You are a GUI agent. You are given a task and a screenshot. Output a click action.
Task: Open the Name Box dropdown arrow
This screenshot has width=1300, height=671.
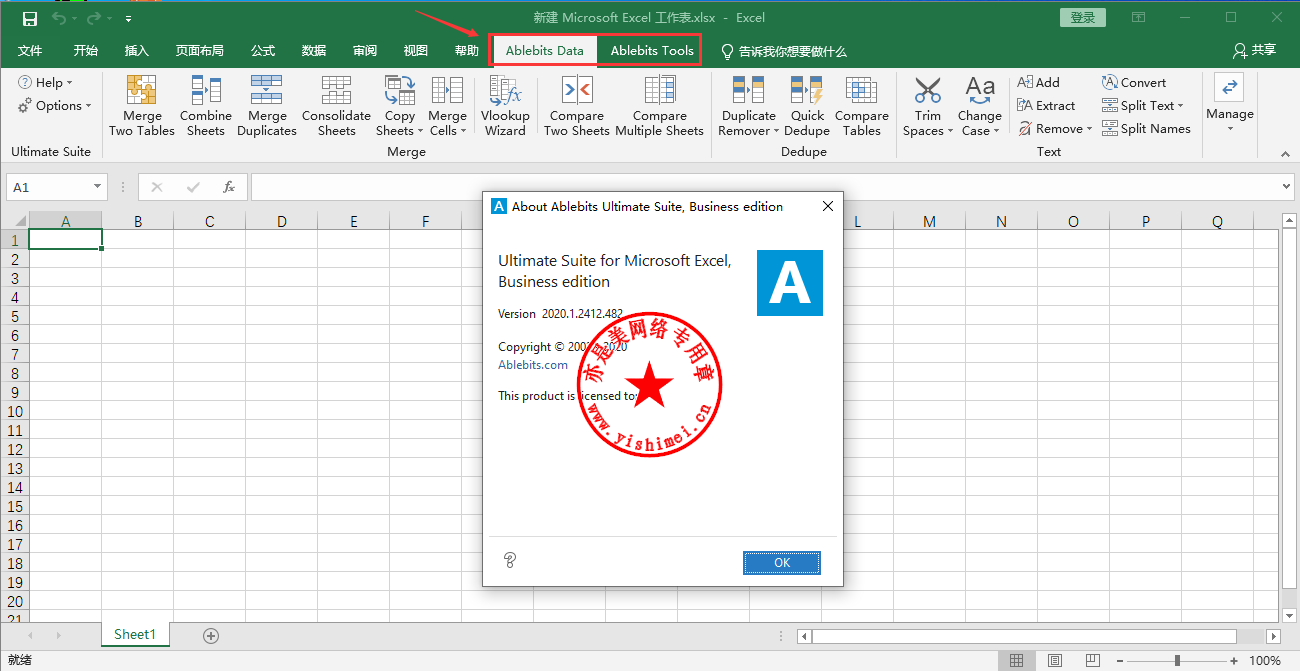pos(97,187)
